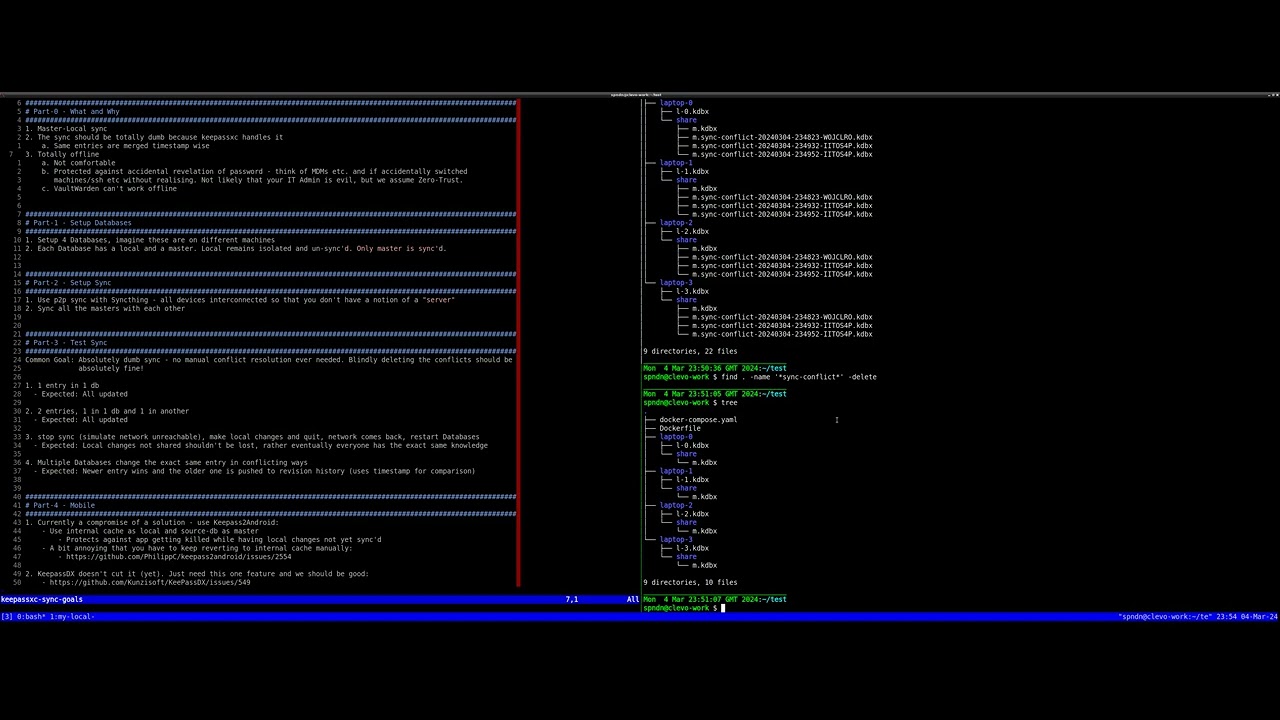Viewport: 1280px width, 720px height.
Task: Place cursor on heading Part-4 - Mobile
Action: click(x=60, y=506)
